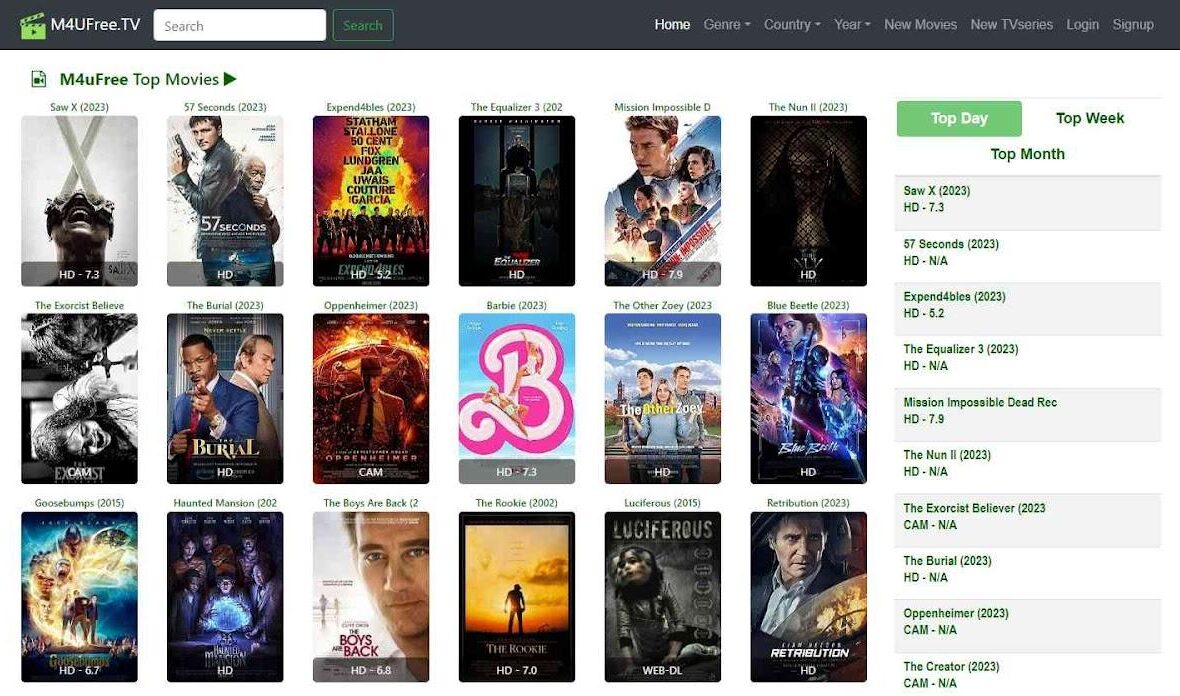Open the 57 Seconds poster thumbnail
This screenshot has height=696, width=1180.
tap(225, 201)
